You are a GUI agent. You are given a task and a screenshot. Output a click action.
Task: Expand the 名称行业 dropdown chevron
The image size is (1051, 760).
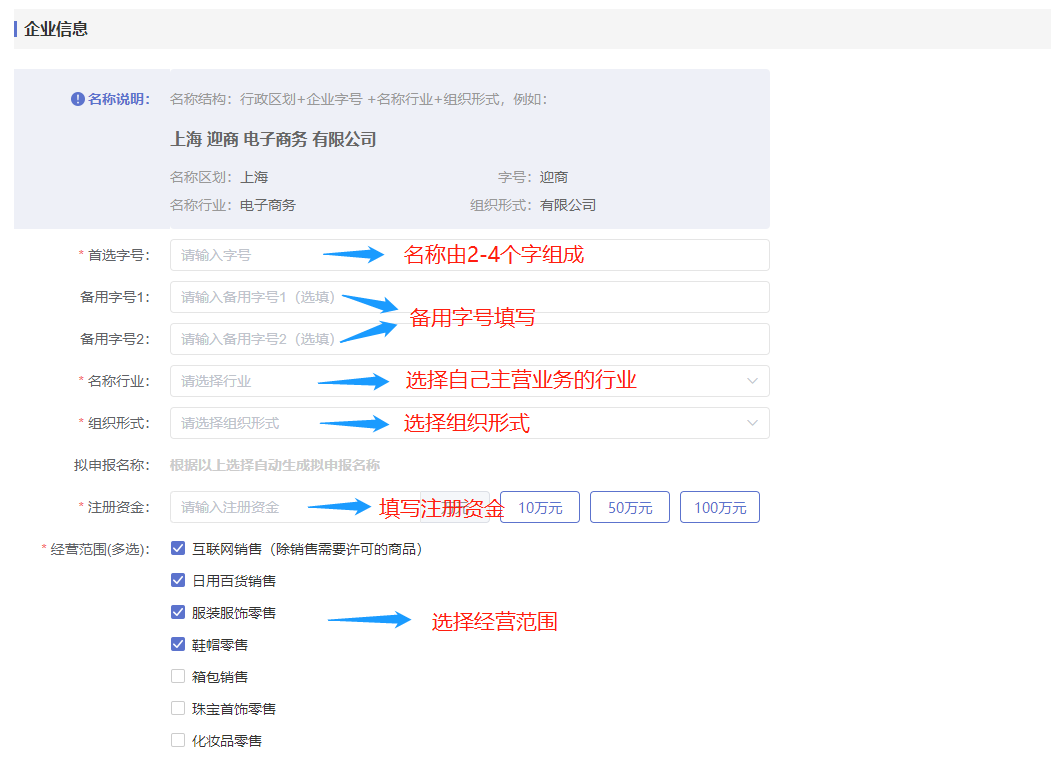752,381
